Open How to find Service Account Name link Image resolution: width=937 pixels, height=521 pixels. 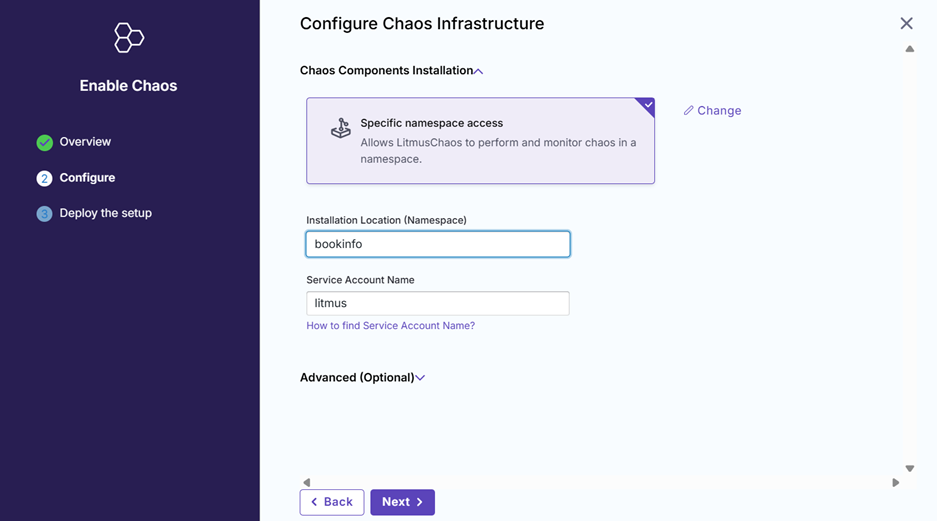(x=390, y=326)
